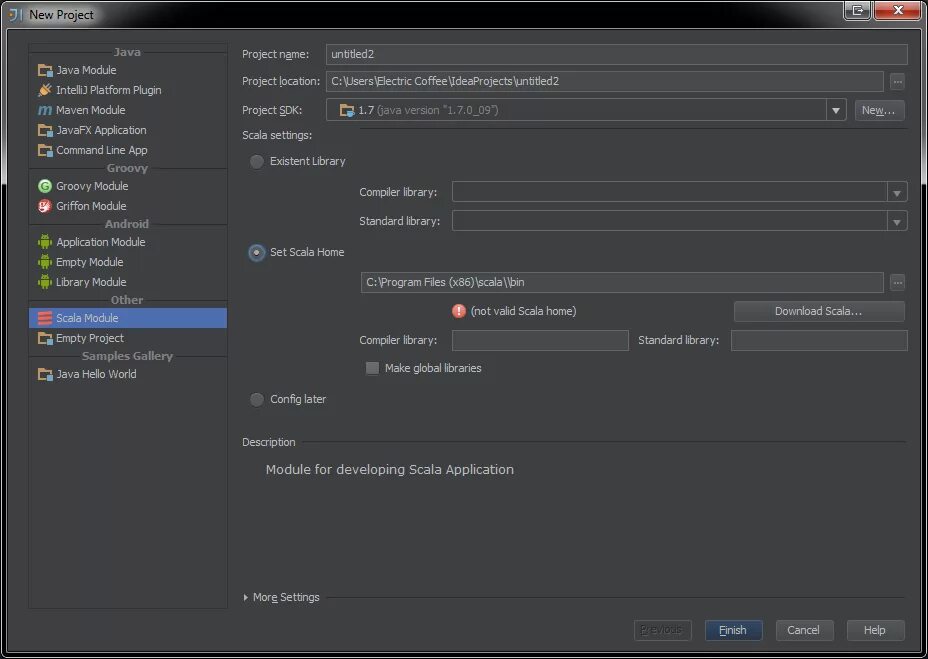
Task: Click the New... SDK button
Action: point(879,110)
